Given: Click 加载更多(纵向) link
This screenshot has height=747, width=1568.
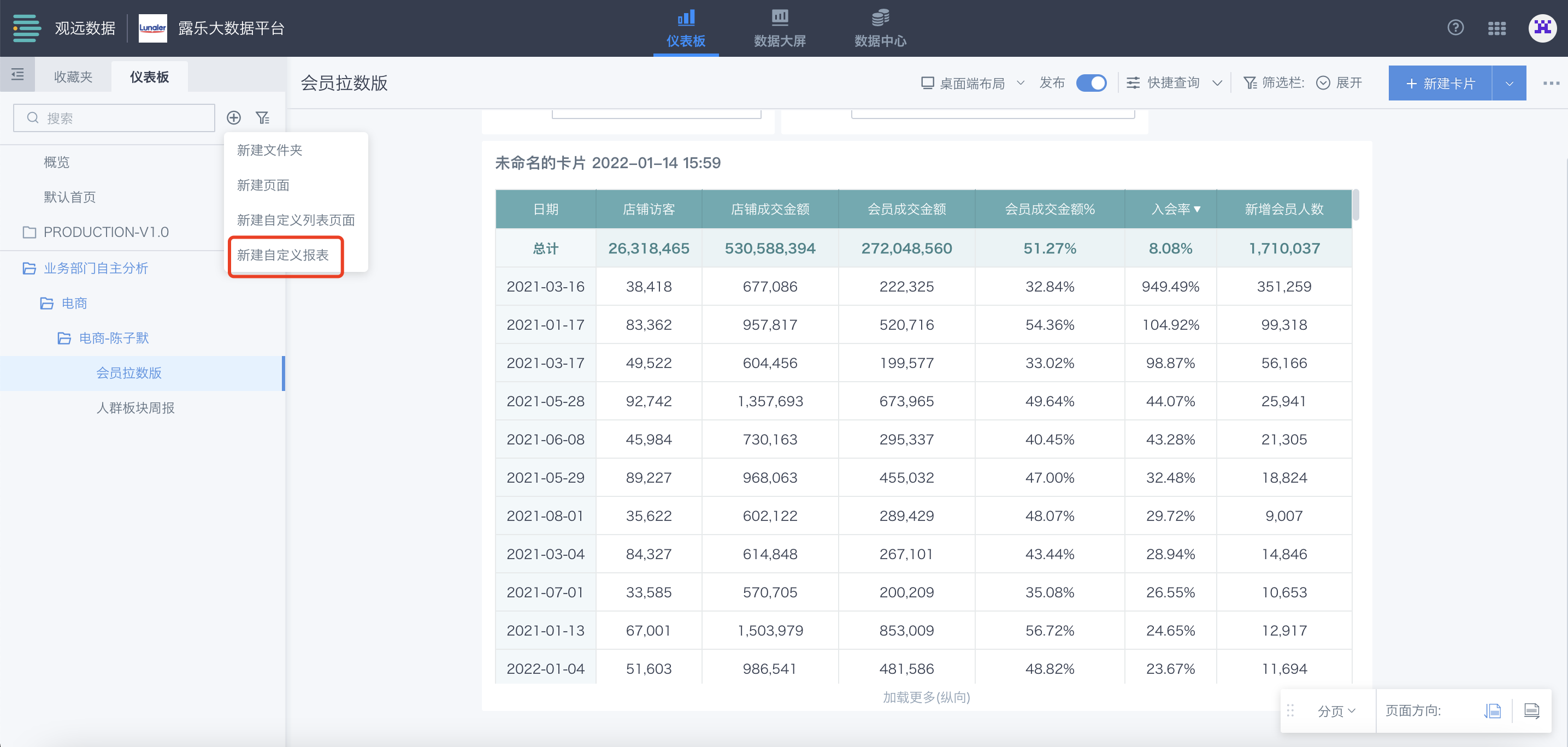Looking at the screenshot, I should (926, 697).
